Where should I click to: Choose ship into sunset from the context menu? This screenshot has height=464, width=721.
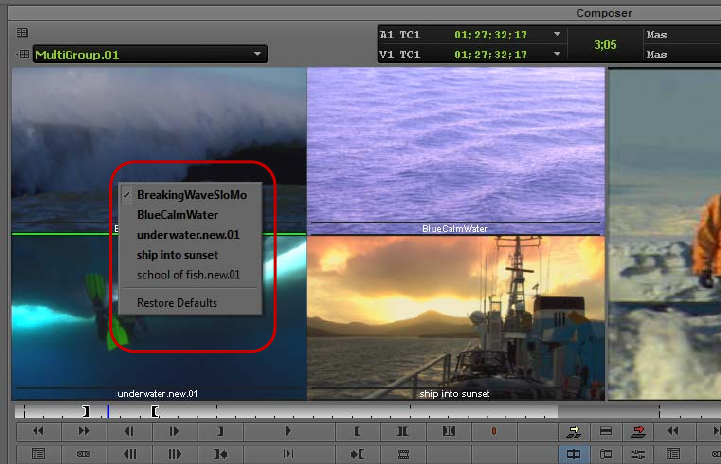point(190,255)
